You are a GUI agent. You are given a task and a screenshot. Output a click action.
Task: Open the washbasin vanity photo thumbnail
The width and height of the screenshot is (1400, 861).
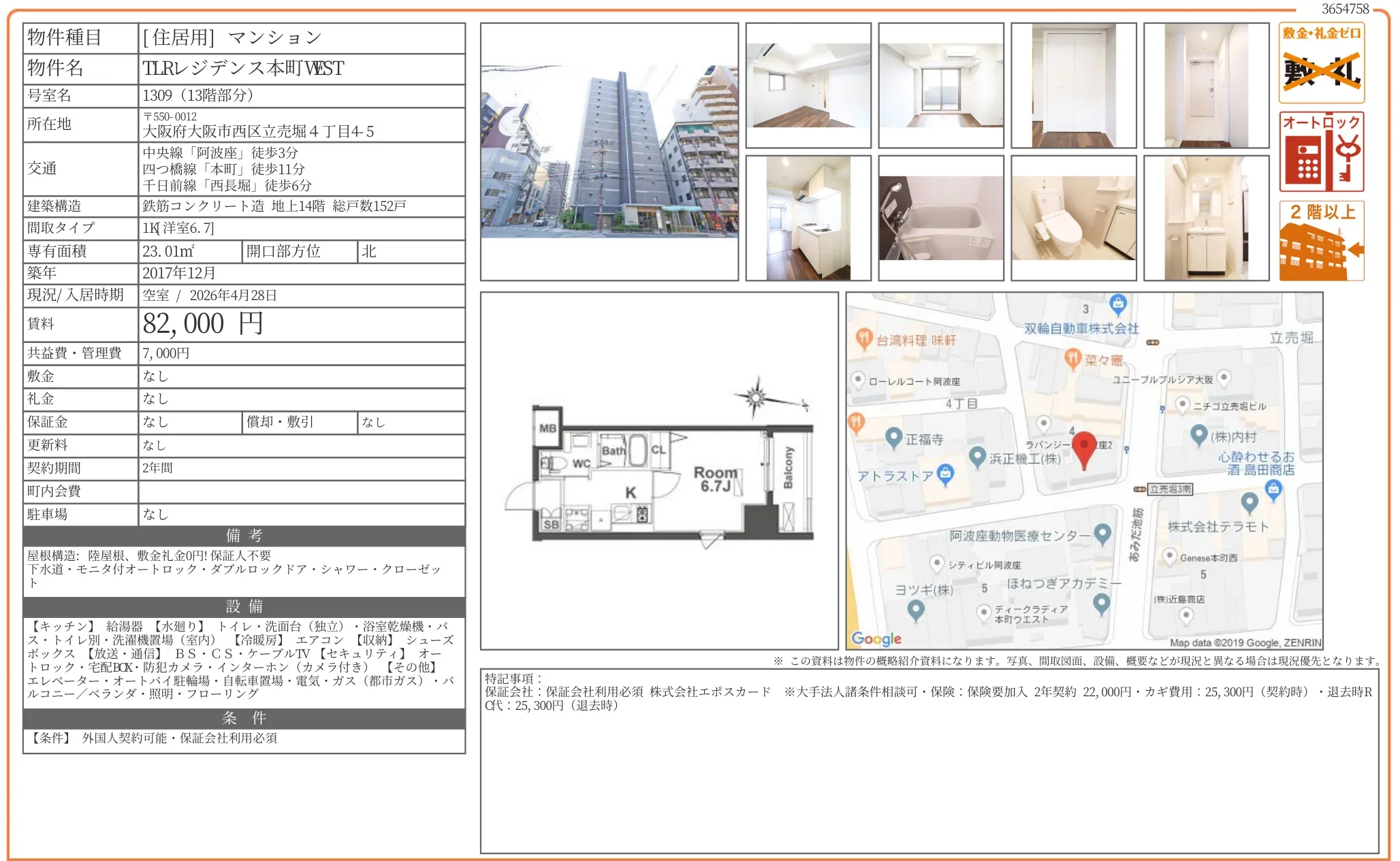click(1206, 218)
